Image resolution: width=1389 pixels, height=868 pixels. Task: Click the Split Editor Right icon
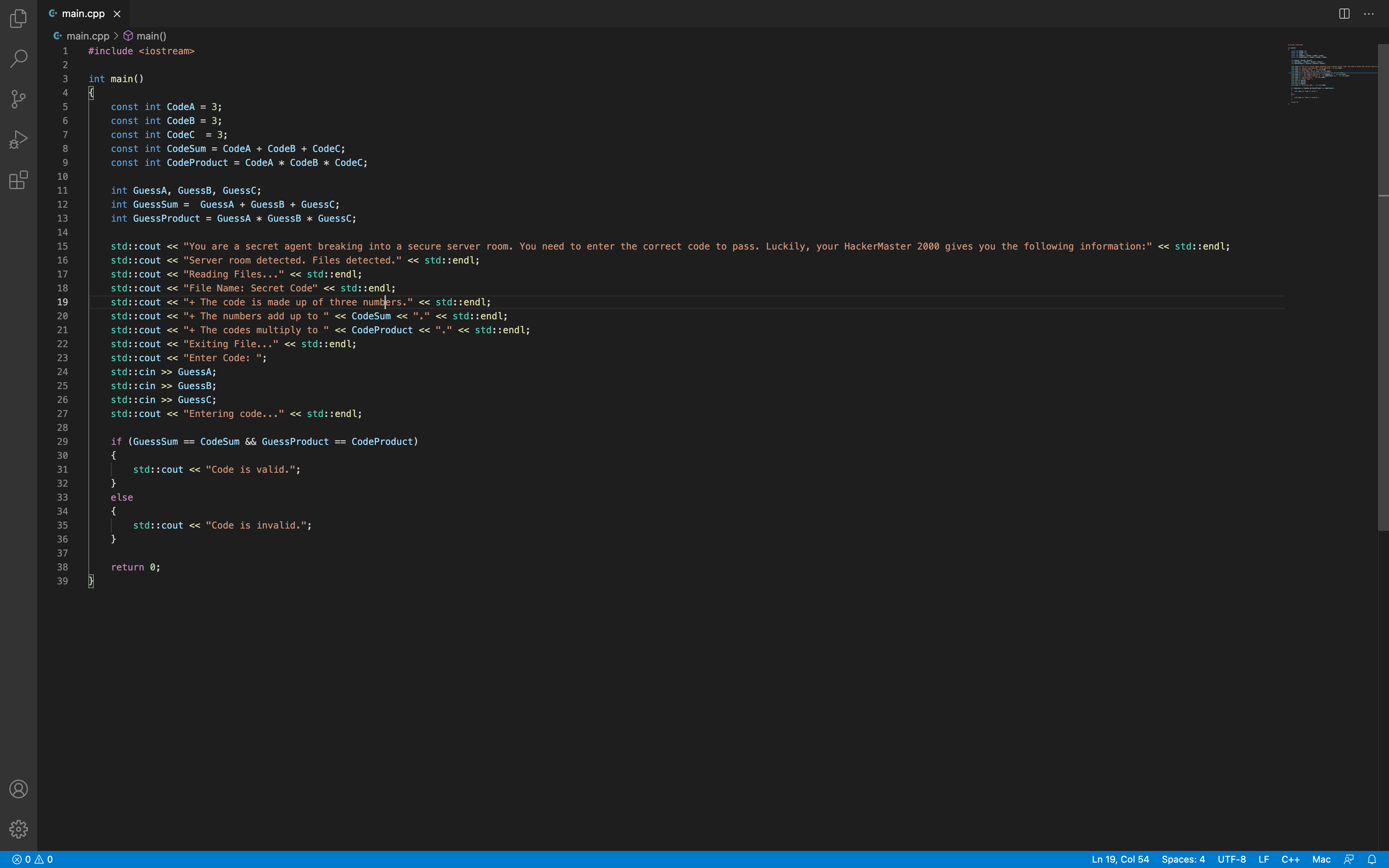(1344, 14)
